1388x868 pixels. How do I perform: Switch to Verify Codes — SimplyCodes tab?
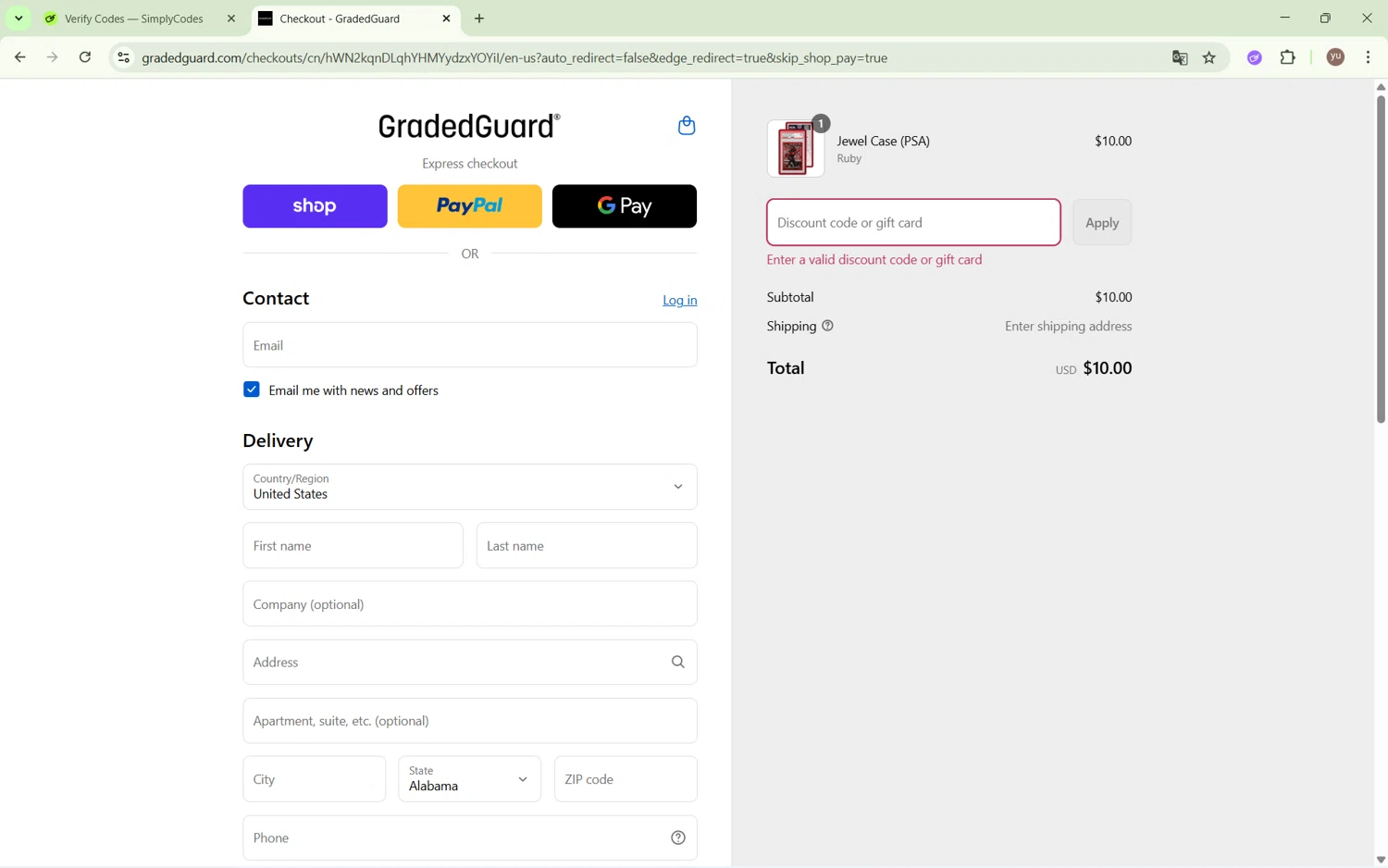point(134,19)
